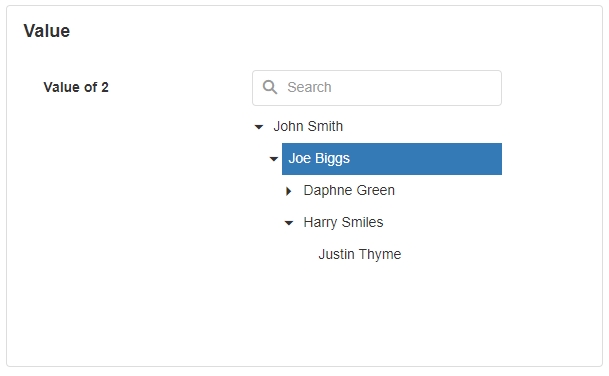The image size is (609, 376).
Task: Click the Search placeholder text
Action: pos(309,87)
